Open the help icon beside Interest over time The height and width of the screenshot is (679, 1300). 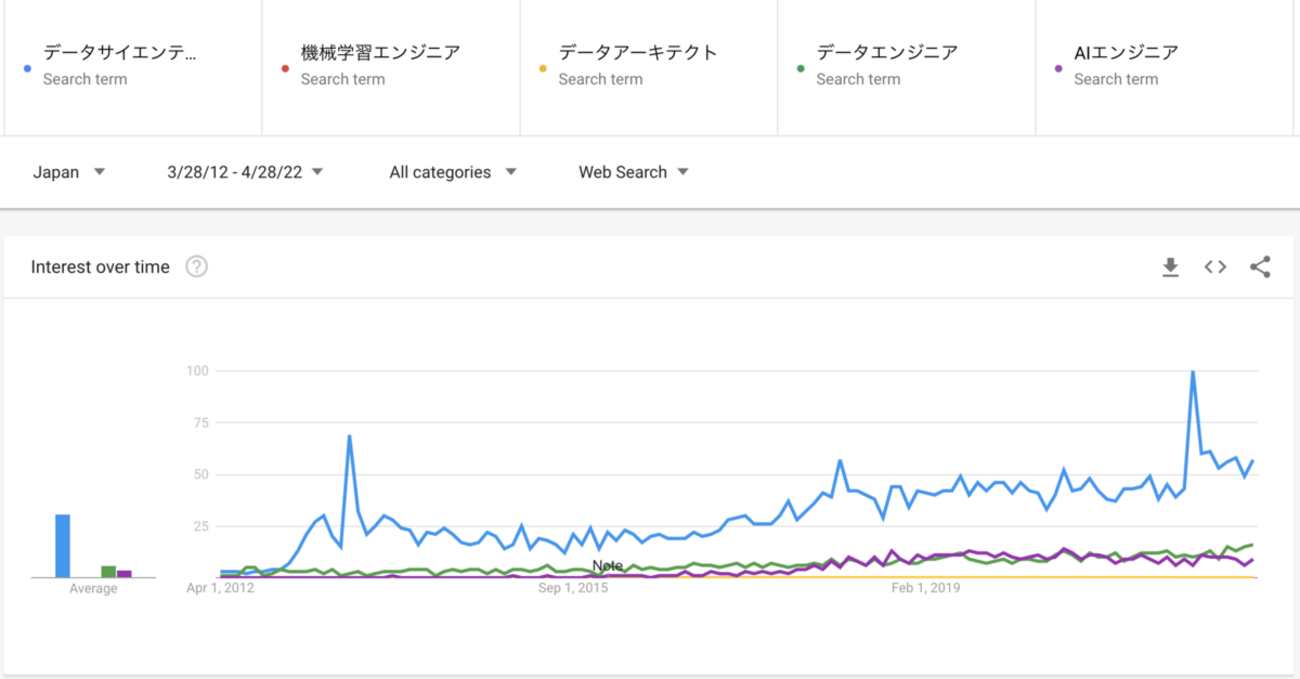tap(197, 267)
